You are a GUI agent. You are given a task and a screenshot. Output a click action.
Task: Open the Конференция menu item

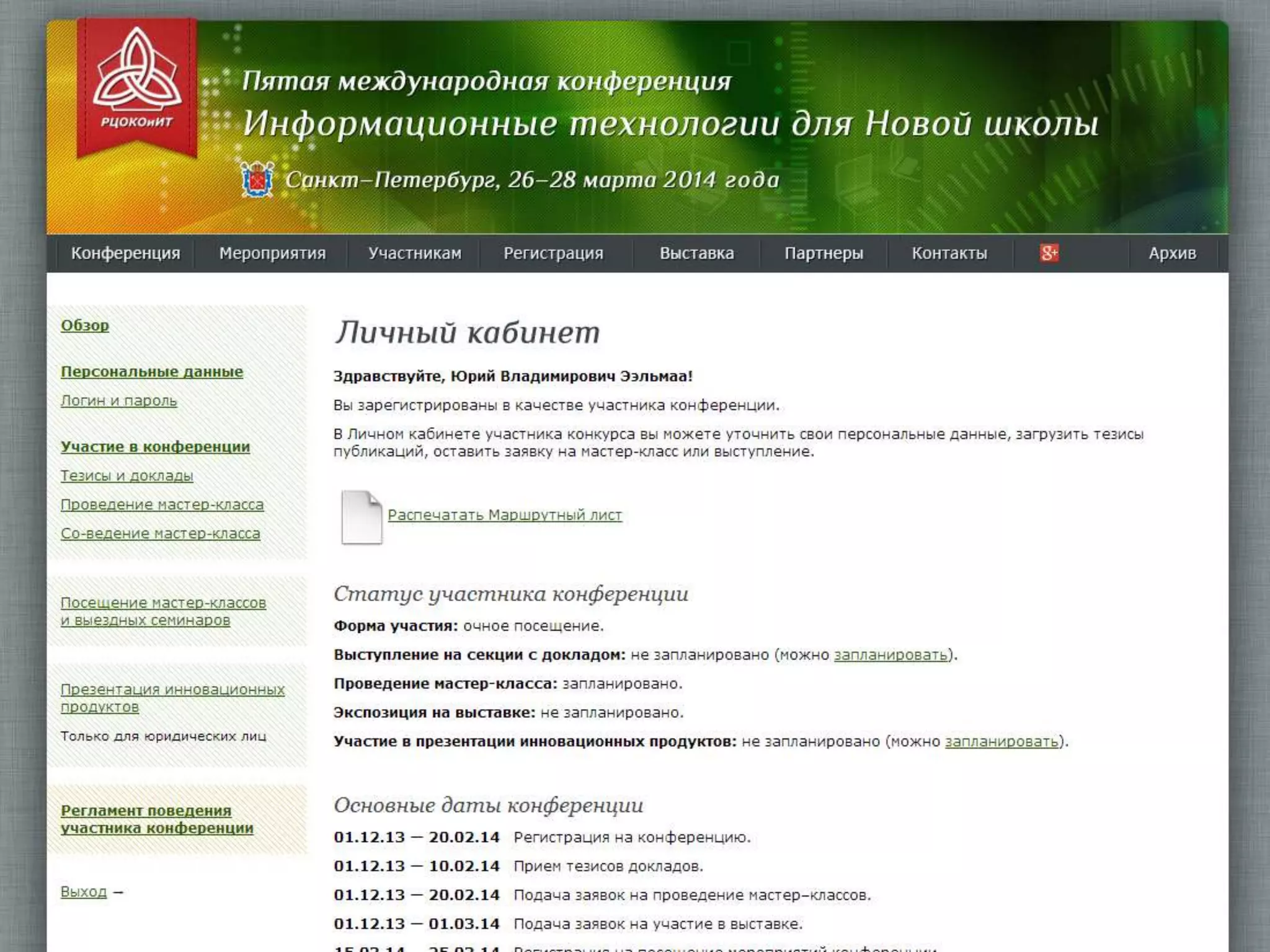125,253
